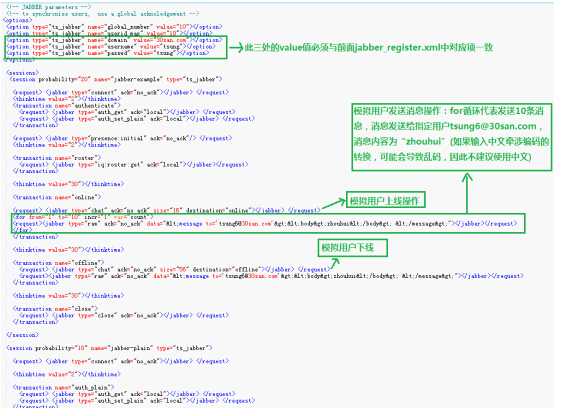Select the option line named username
This screenshot has height=416, width=561.
[111, 47]
